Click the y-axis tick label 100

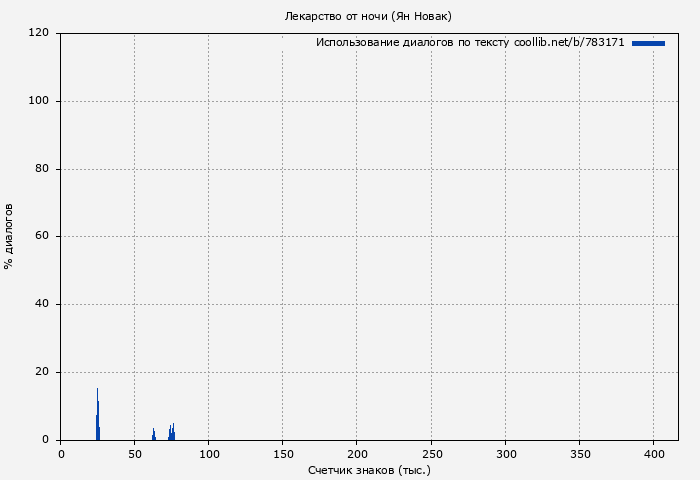tap(40, 101)
